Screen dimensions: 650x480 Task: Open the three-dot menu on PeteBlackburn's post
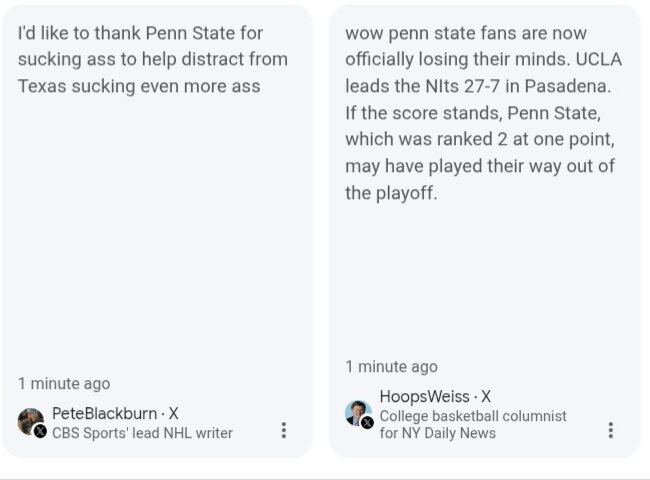point(284,430)
